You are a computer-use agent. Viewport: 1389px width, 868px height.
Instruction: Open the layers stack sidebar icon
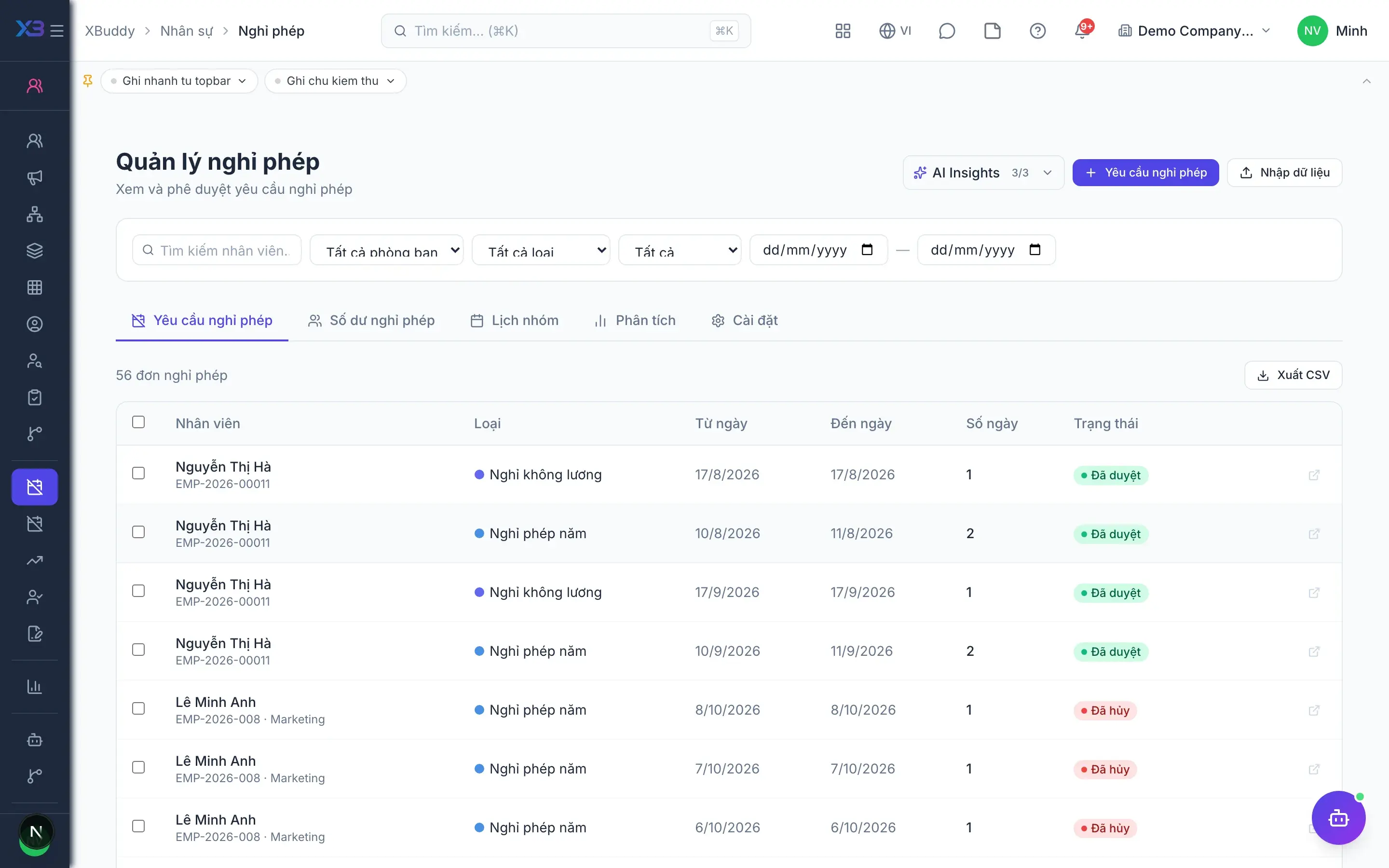point(34,251)
